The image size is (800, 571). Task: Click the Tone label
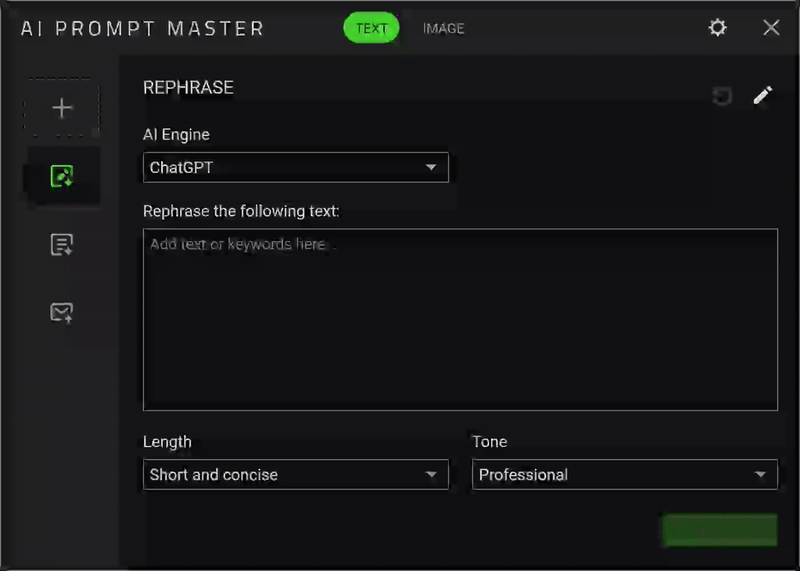[x=490, y=442]
